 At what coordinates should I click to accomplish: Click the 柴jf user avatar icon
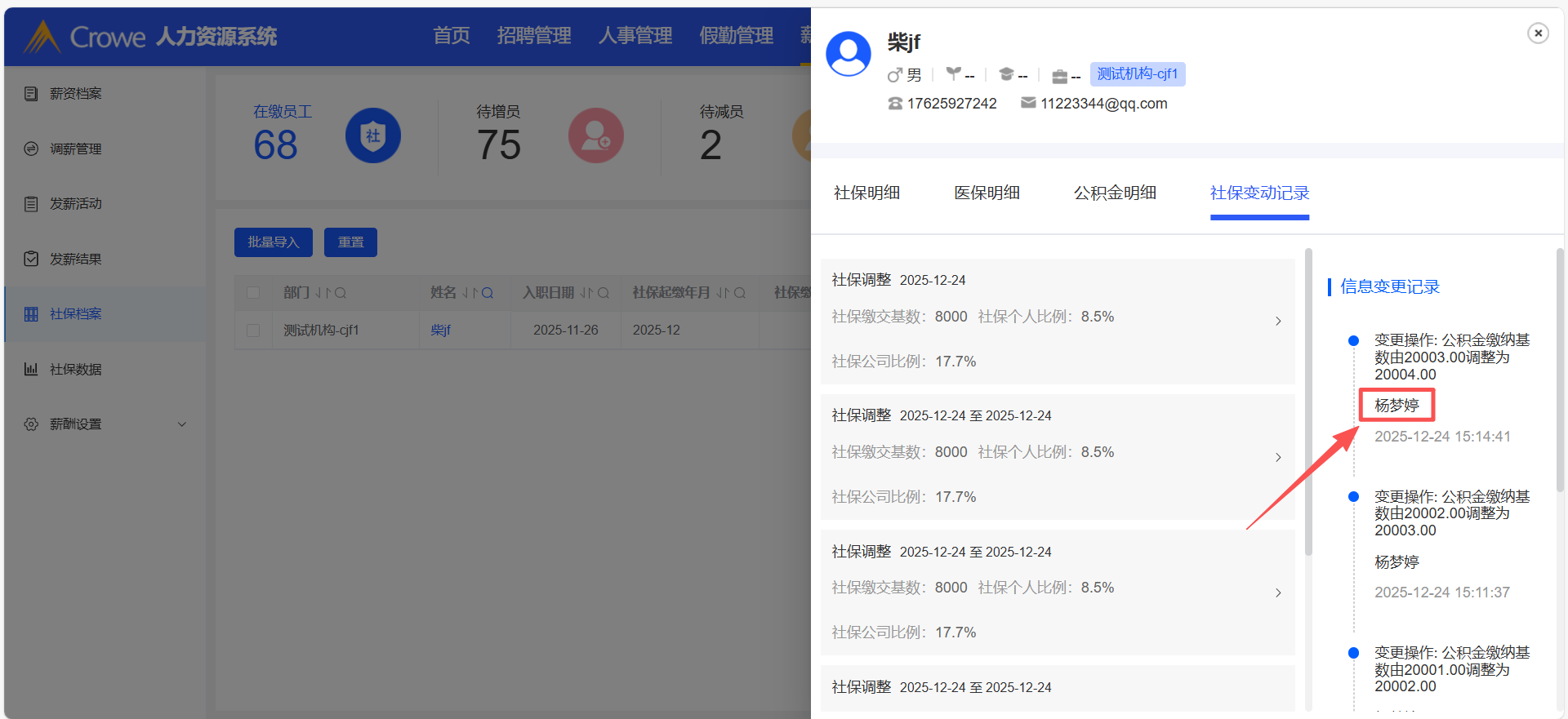[x=849, y=54]
